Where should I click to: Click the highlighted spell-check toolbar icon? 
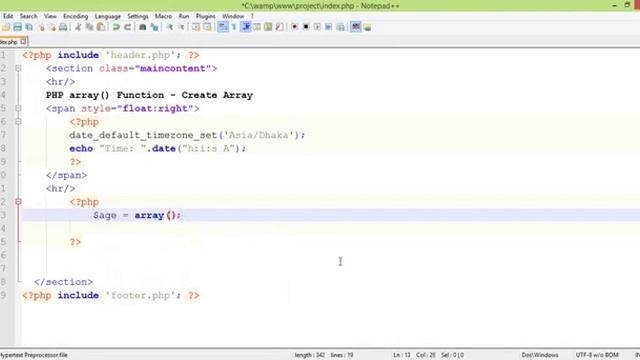click(356, 27)
